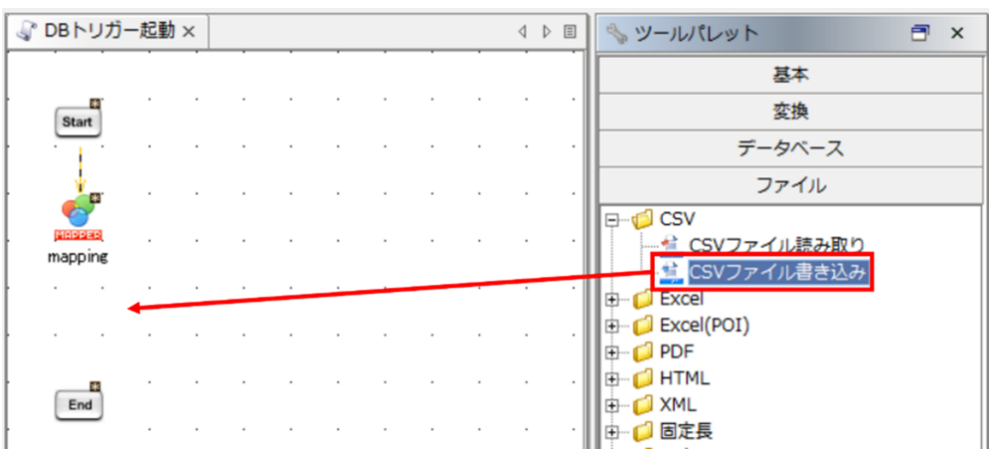Click the Excel(POI) folder icon
Screen dimensions: 993x458
pyautogui.click(x=642, y=325)
